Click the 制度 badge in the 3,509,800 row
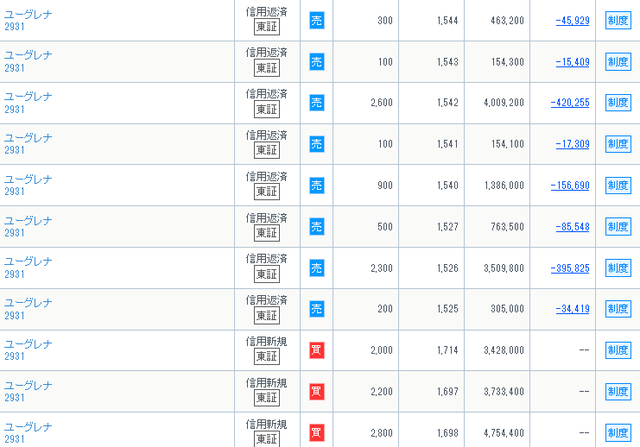The width and height of the screenshot is (640, 447). pos(618,268)
